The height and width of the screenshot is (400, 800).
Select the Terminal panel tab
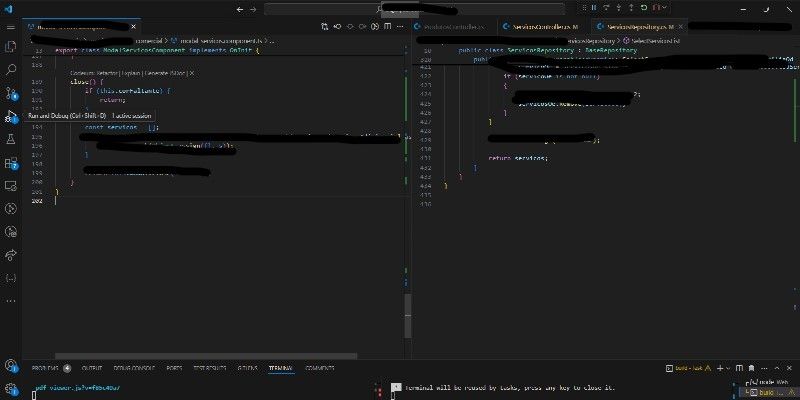point(280,368)
